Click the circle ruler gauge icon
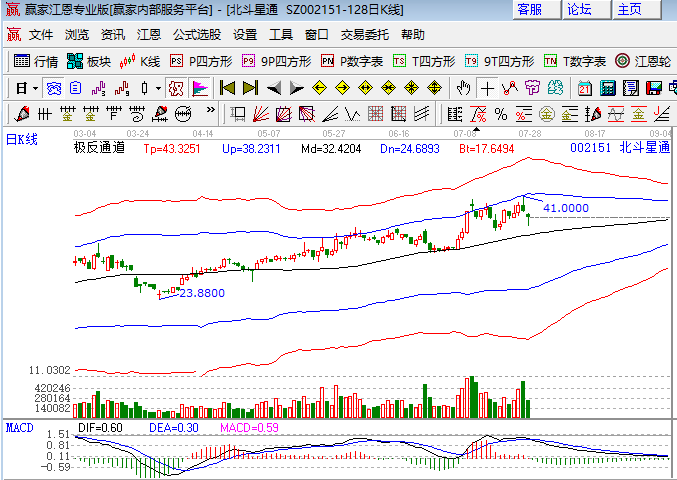Screen dimensions: 677x480 click(x=183, y=114)
